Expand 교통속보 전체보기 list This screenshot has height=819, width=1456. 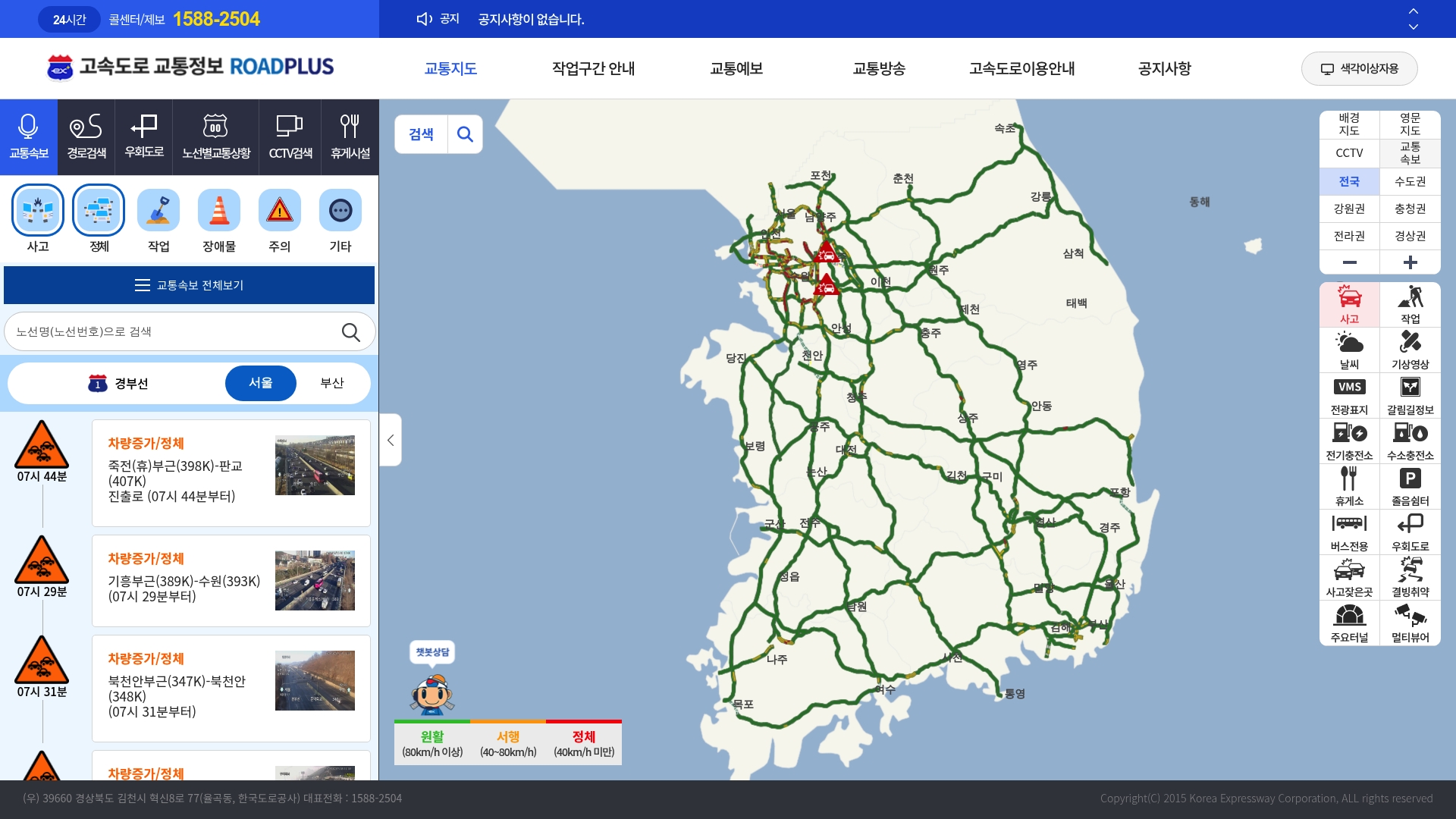click(x=189, y=285)
